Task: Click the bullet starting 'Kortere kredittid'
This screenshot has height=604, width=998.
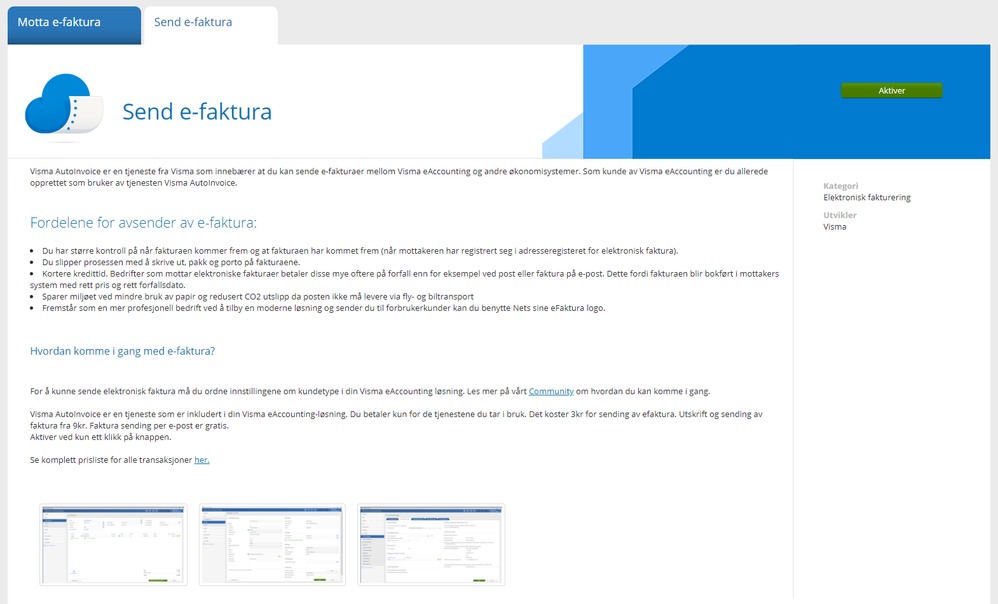Action: point(404,279)
